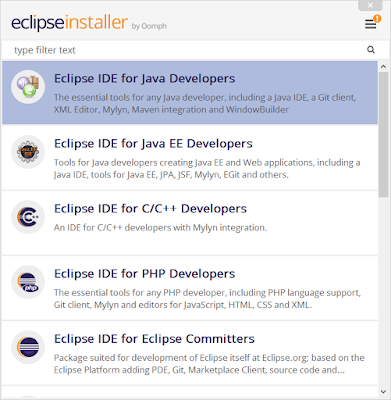Viewport: 391px width, 400px height.
Task: Click the Java EE package gear icon
Action: point(28,152)
